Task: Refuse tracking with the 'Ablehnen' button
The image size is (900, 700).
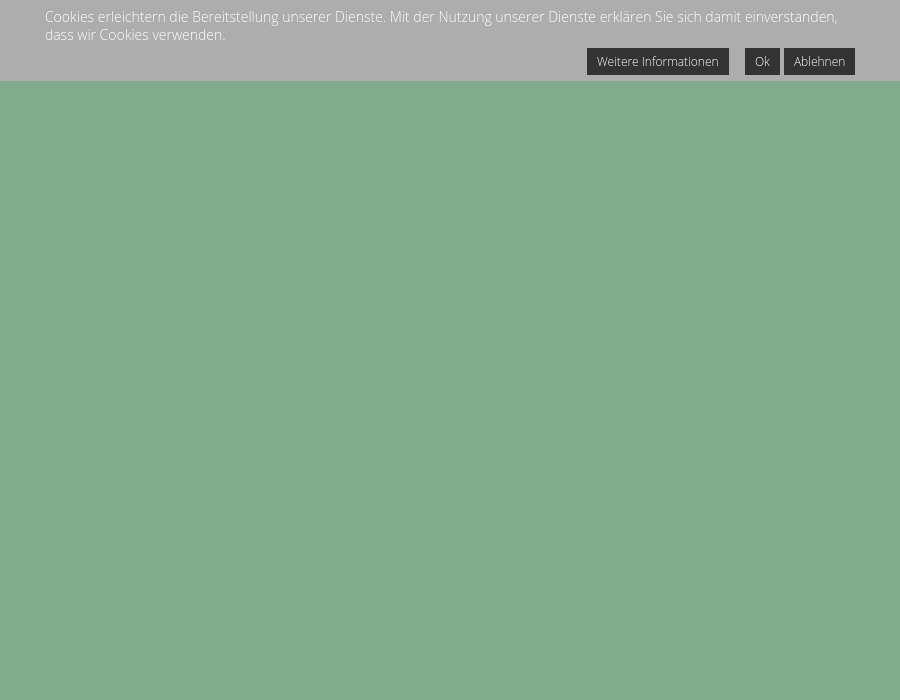Action: [819, 61]
